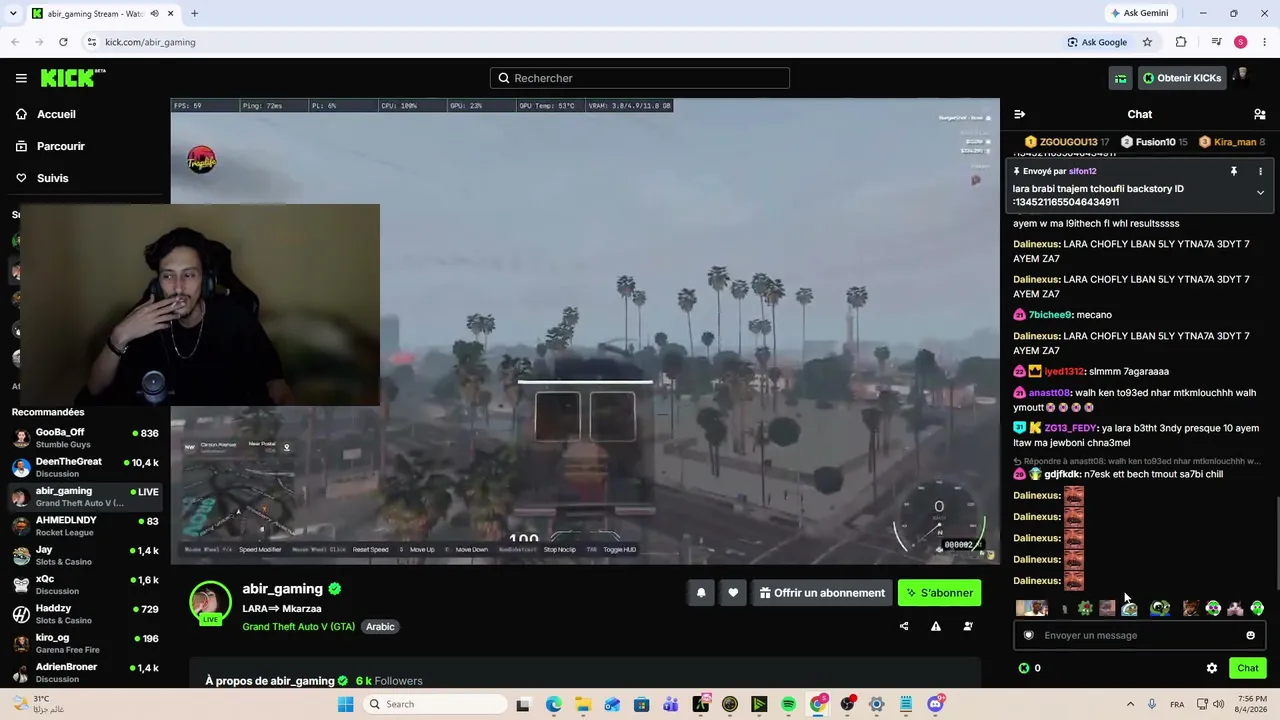Screen dimensions: 1280x720
Task: Share the stream
Action: point(904,626)
